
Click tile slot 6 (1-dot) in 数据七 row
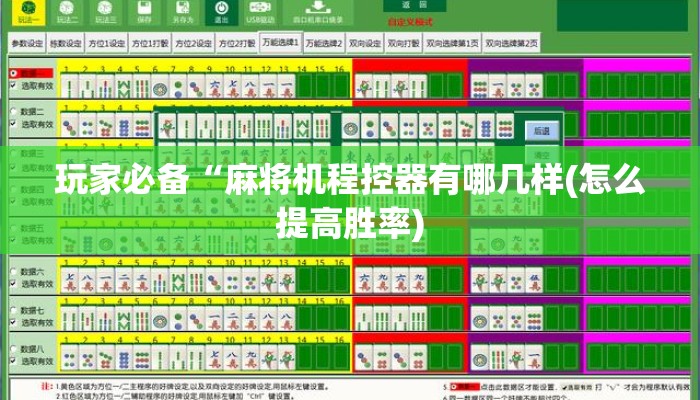[x=159, y=318]
